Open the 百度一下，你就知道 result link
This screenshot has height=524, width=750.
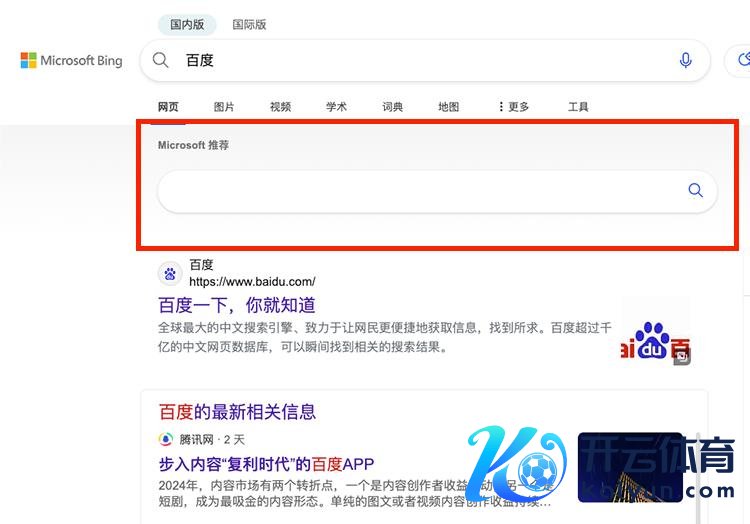pos(237,305)
